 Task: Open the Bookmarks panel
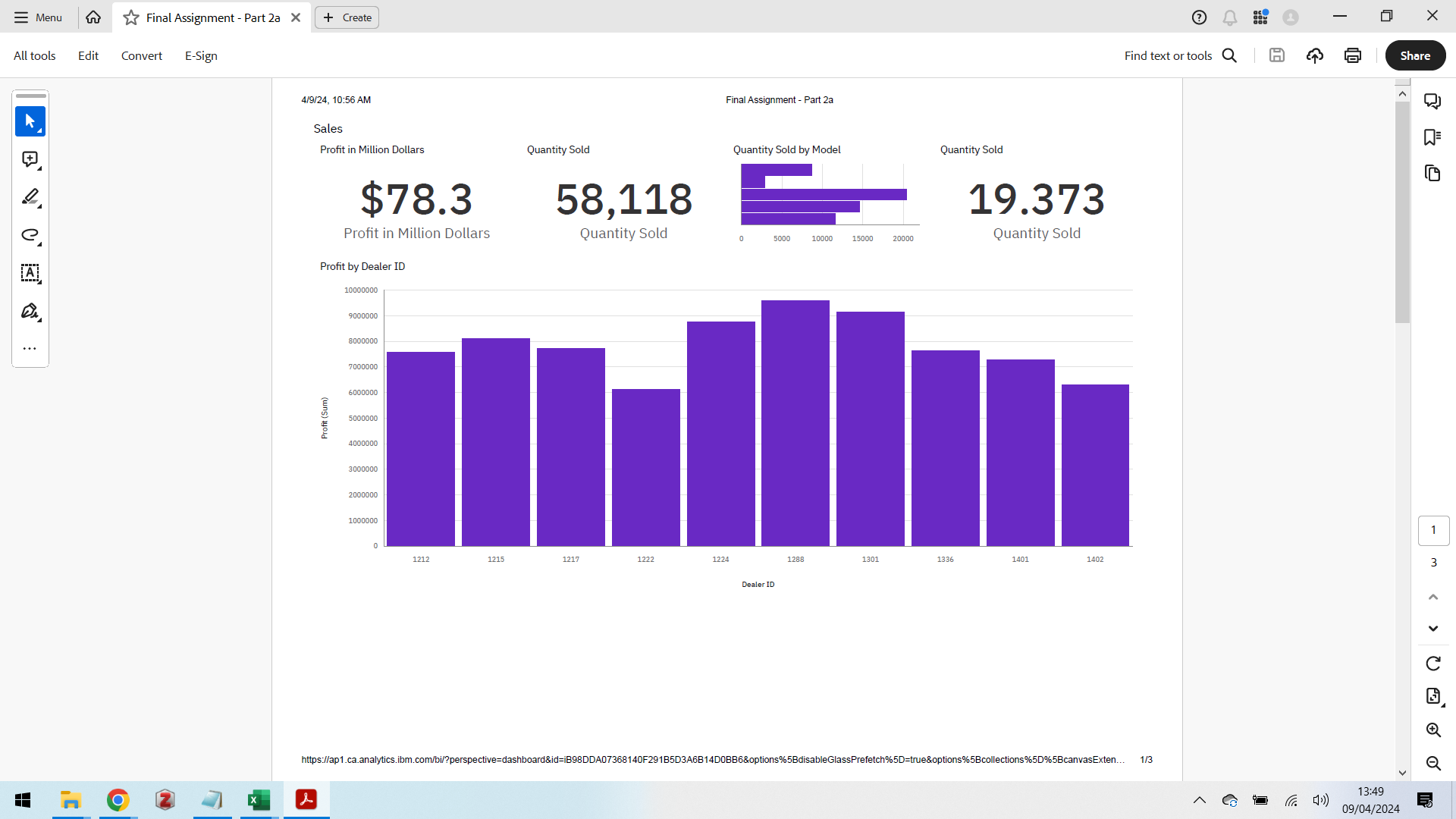coord(1432,136)
